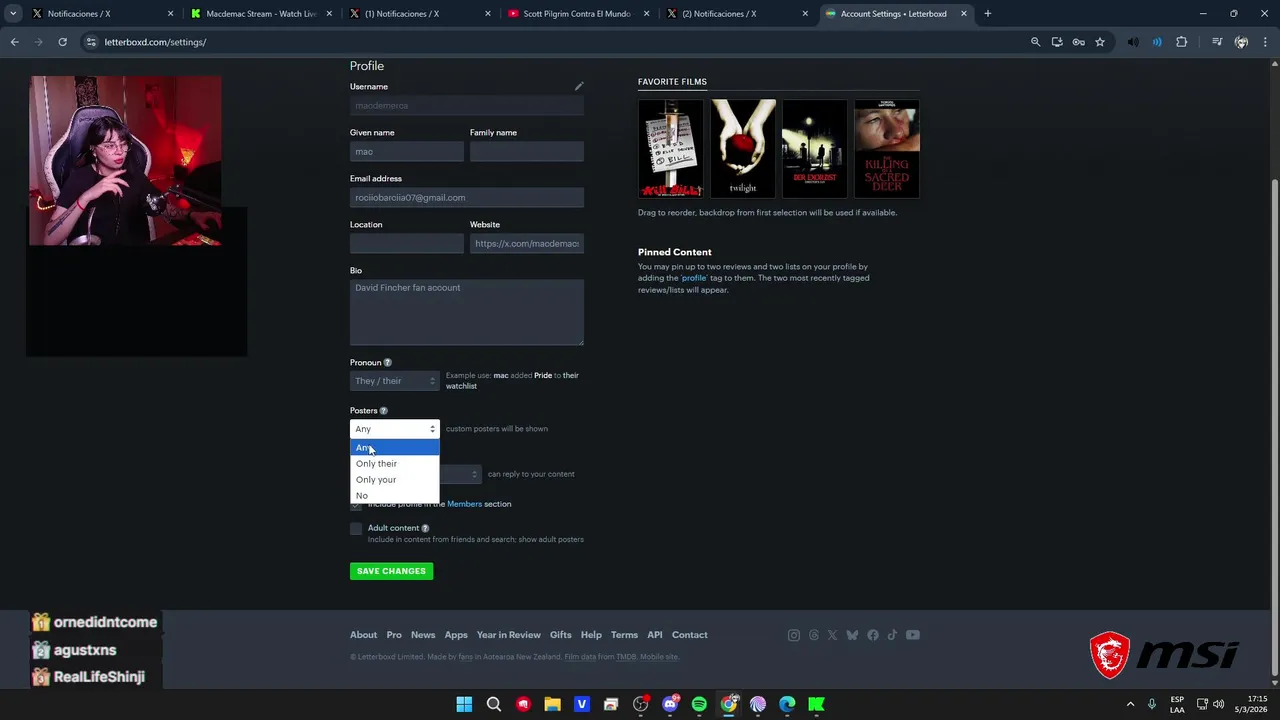
Task: Switch to the (2) Notificaciones / X tab
Action: pos(738,14)
